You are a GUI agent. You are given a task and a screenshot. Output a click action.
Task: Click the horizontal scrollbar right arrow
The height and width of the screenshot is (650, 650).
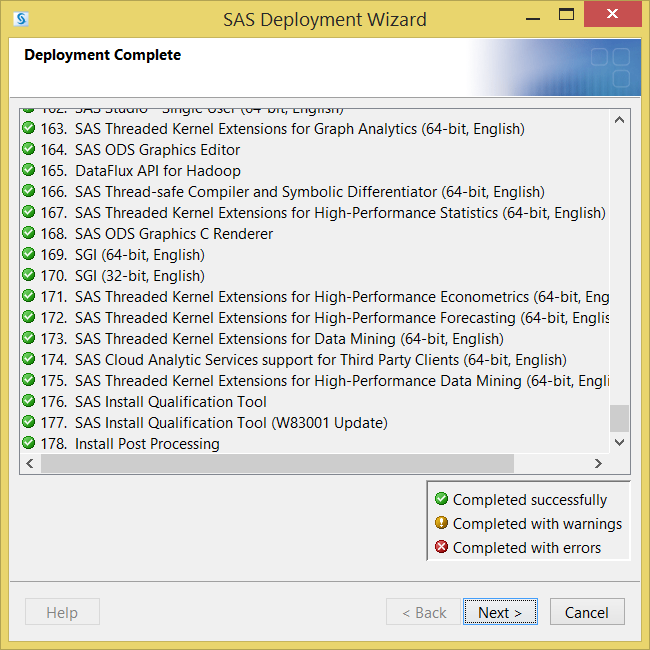[x=598, y=463]
